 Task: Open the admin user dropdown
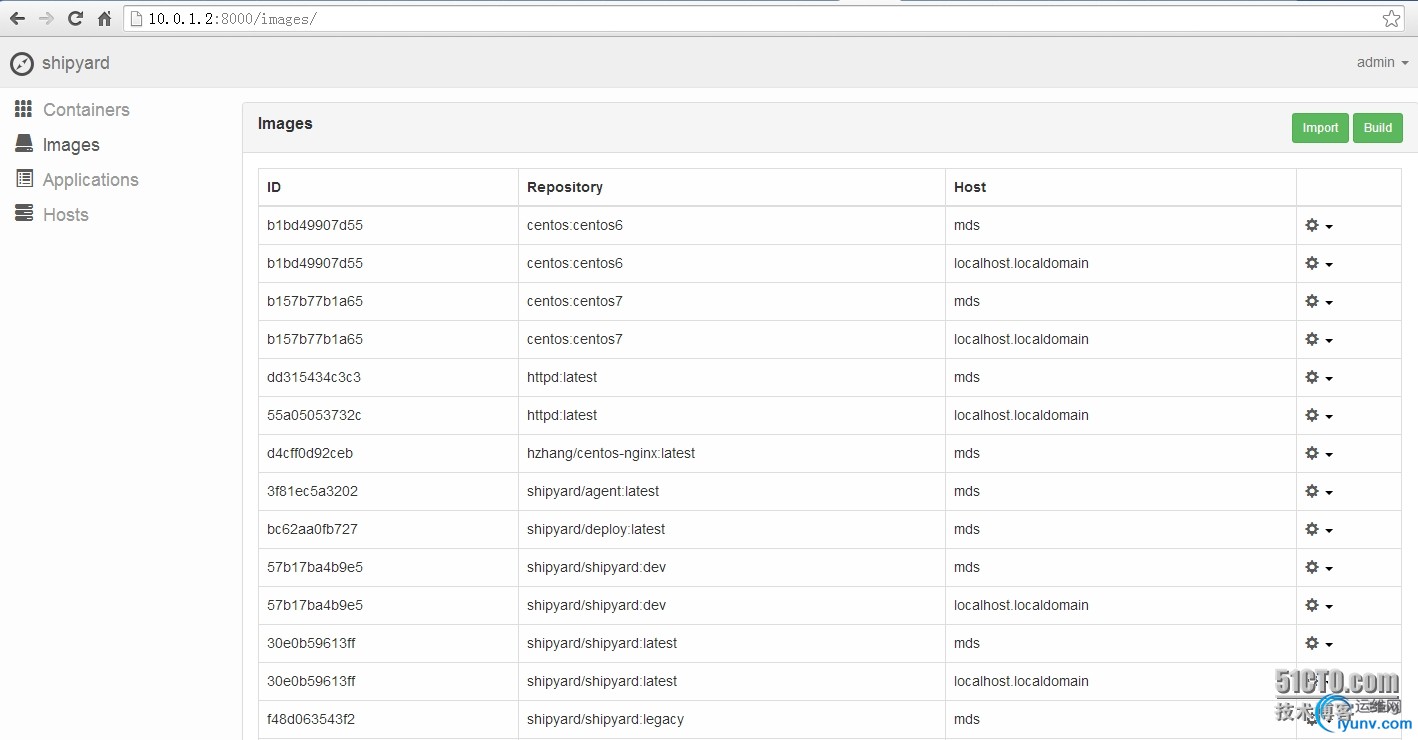pos(1382,63)
